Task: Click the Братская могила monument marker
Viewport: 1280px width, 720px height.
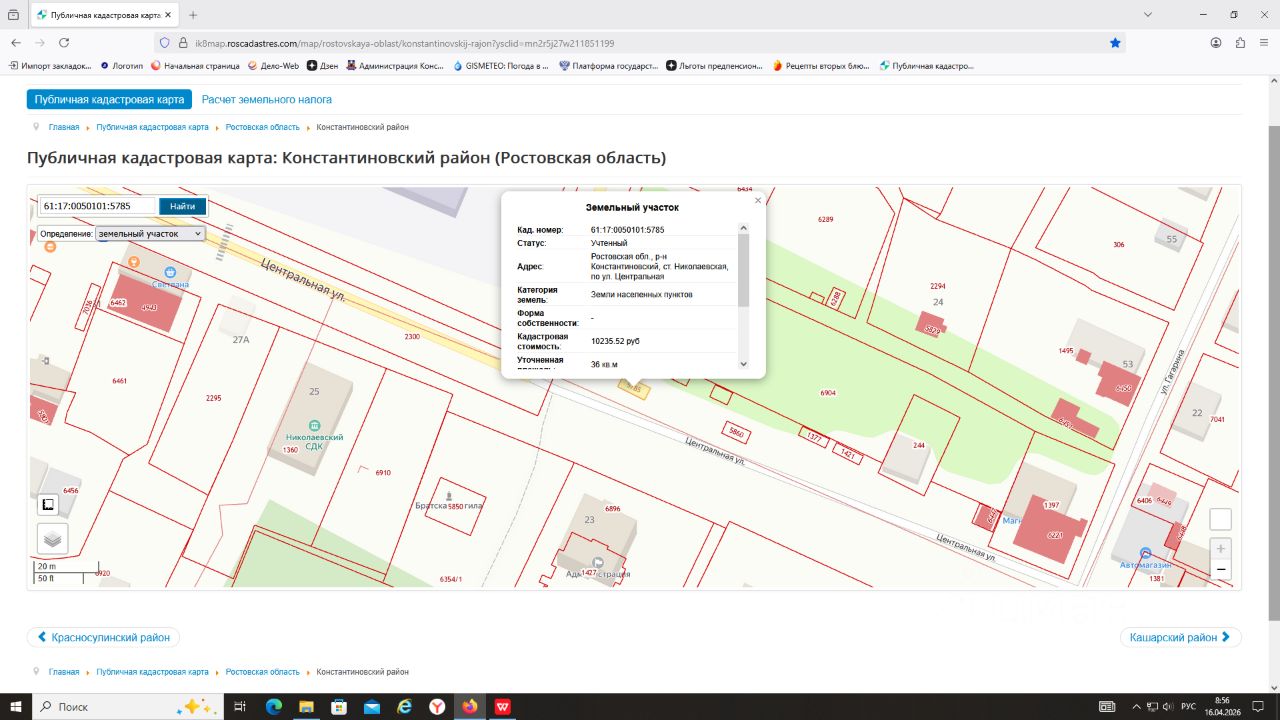Action: coord(448,495)
